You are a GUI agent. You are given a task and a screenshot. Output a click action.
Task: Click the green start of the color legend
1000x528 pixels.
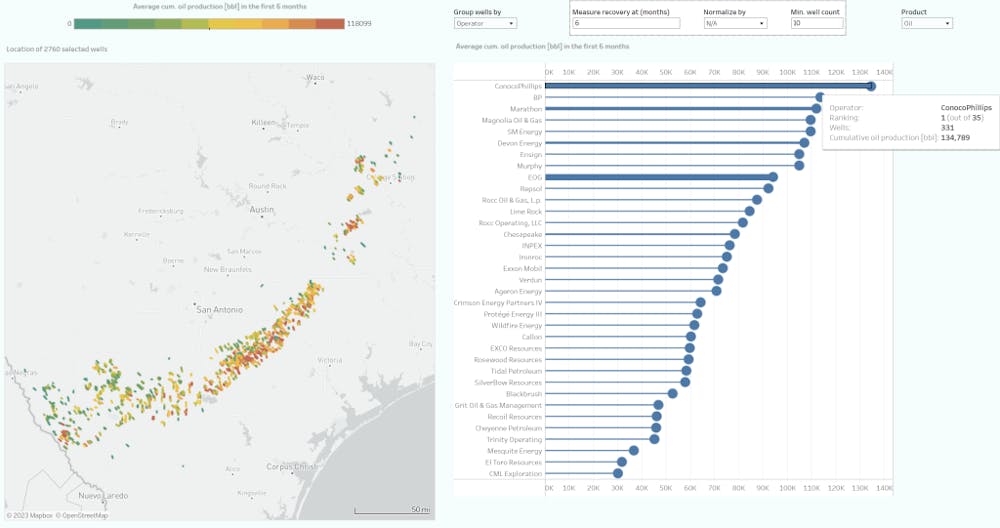(x=87, y=24)
